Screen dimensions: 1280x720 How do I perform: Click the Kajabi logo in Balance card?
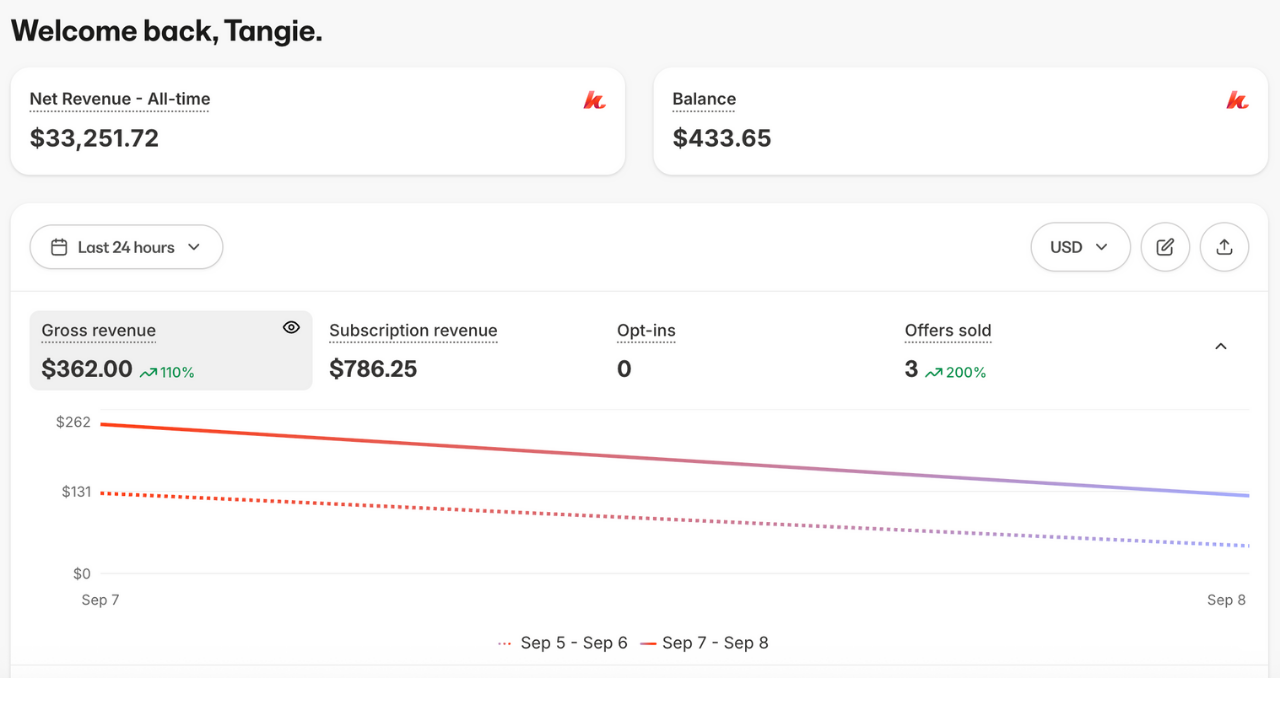click(1237, 100)
